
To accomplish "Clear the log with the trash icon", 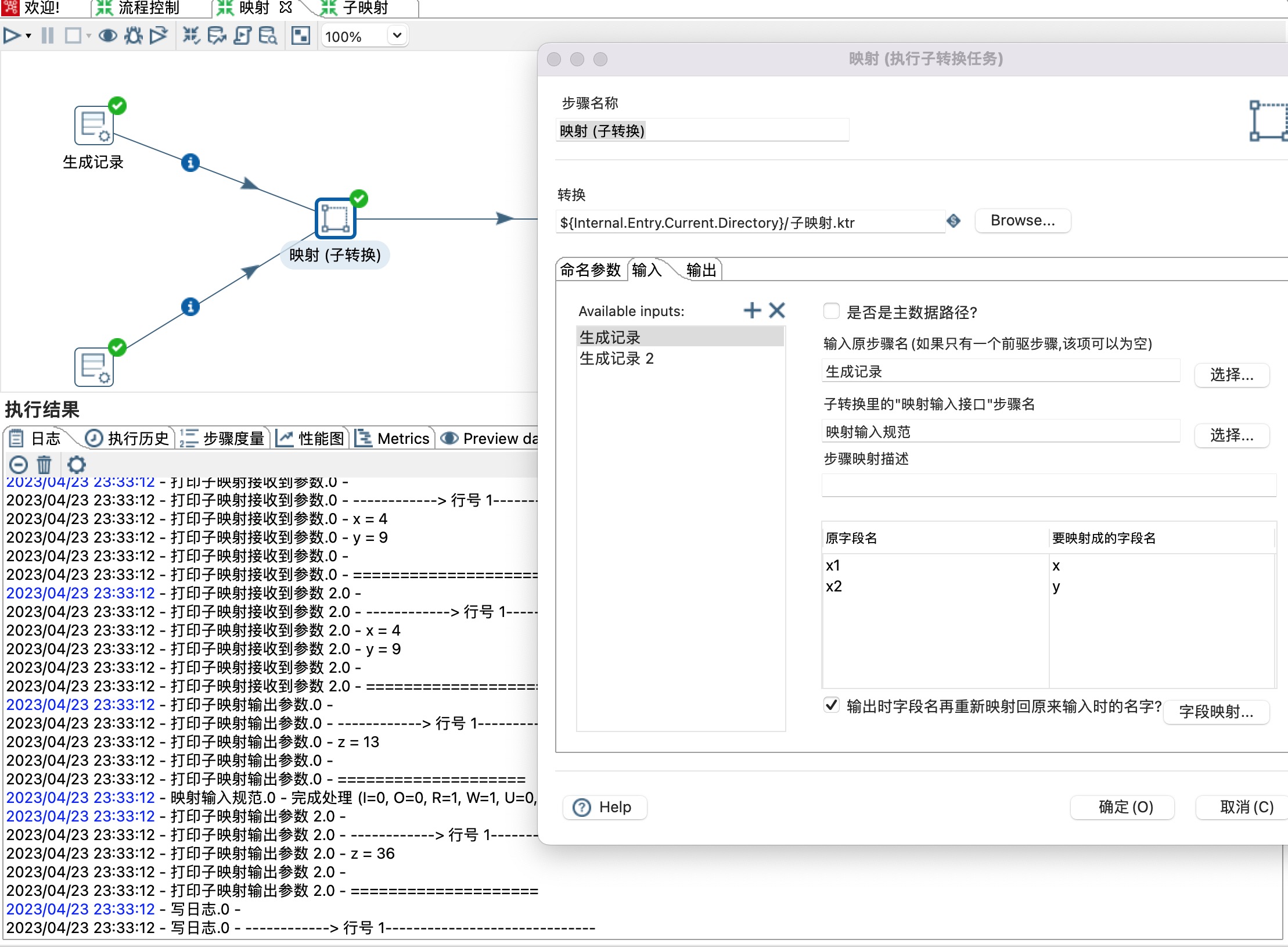I will (44, 464).
